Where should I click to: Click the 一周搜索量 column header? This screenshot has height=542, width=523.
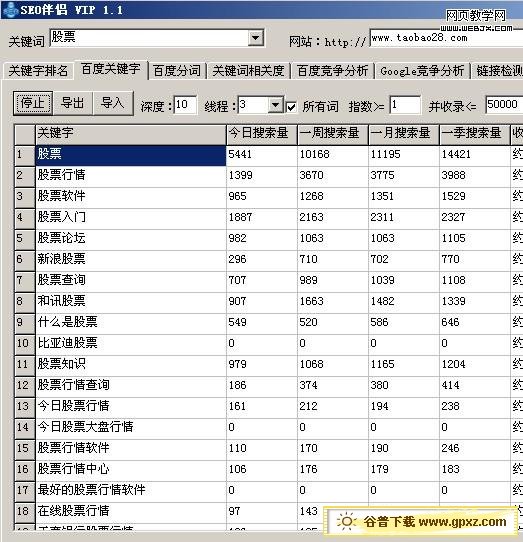333,134
